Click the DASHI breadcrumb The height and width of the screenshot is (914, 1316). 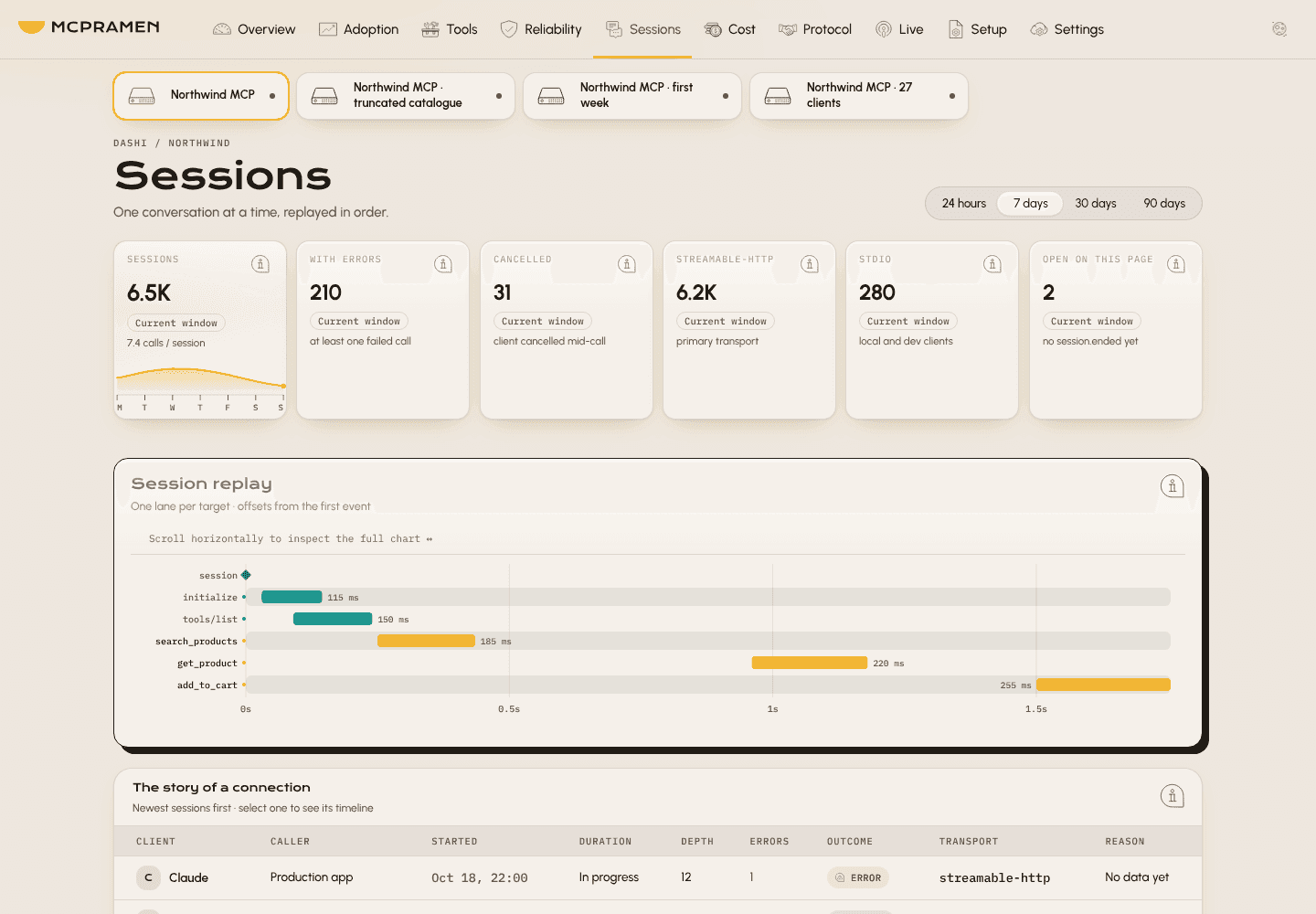pos(130,143)
